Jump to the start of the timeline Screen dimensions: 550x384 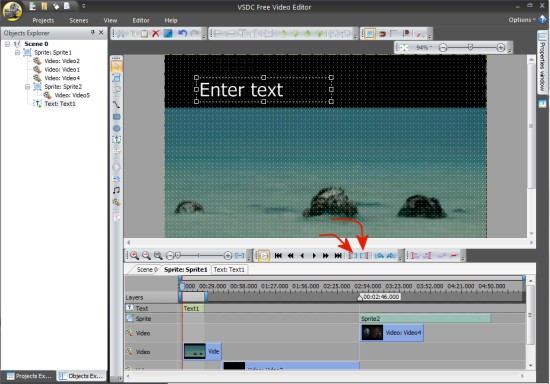278,256
